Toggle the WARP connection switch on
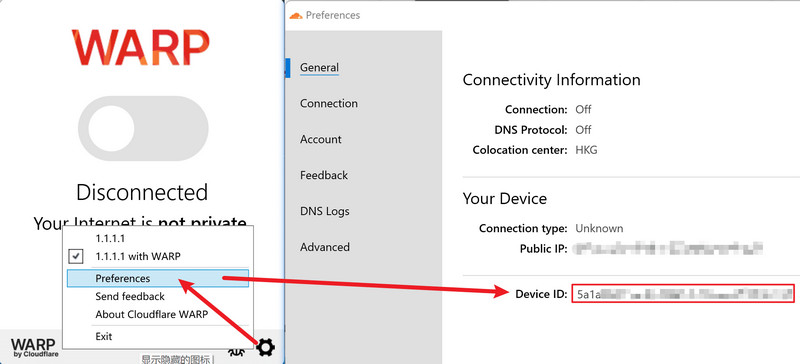The width and height of the screenshot is (800, 364). click(143, 129)
